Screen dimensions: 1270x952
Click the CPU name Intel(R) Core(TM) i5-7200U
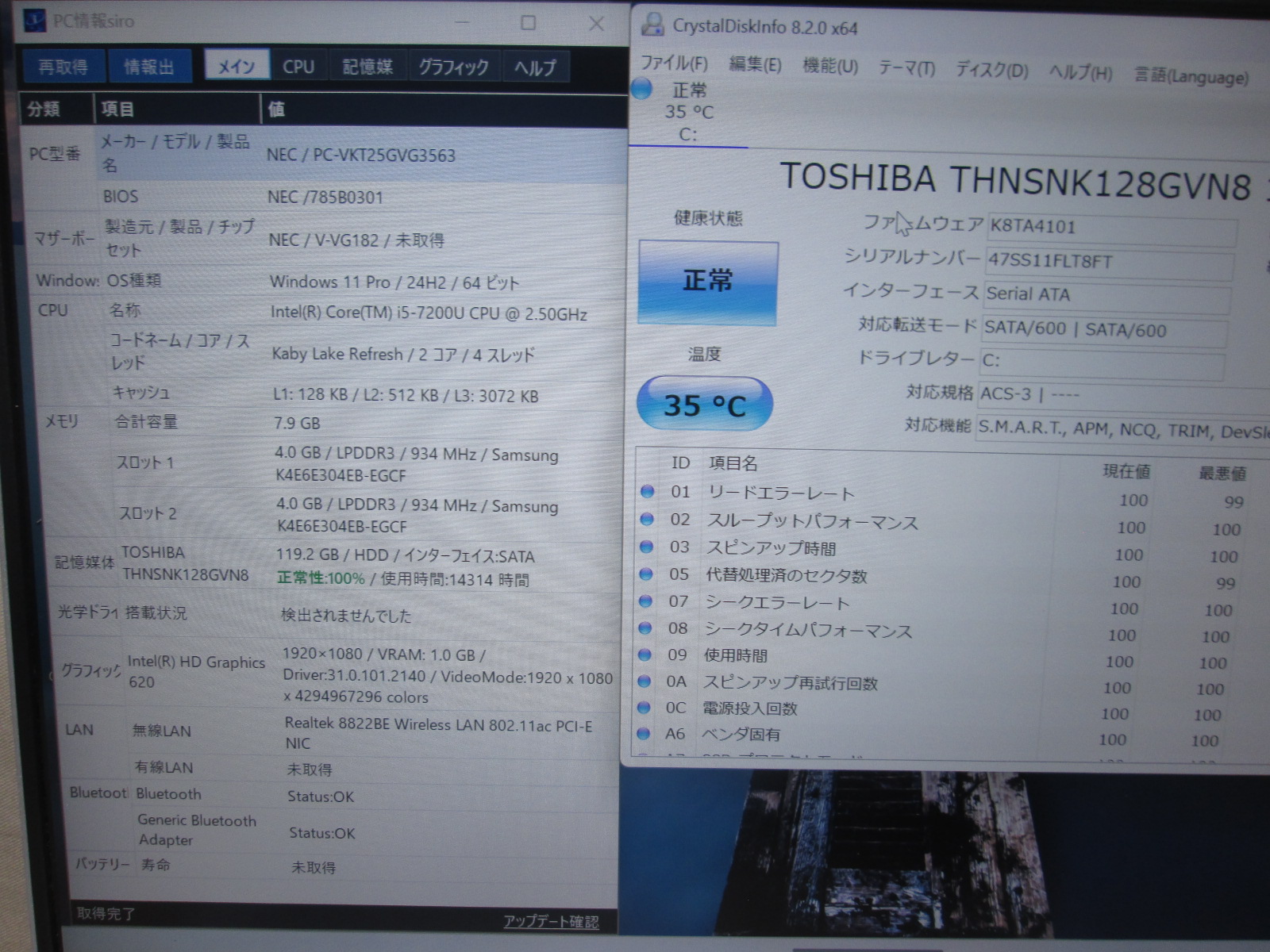click(x=429, y=313)
